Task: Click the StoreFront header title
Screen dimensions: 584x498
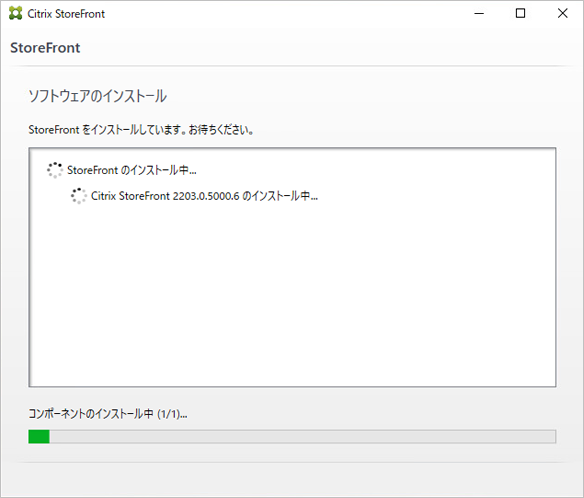Action: click(x=45, y=48)
